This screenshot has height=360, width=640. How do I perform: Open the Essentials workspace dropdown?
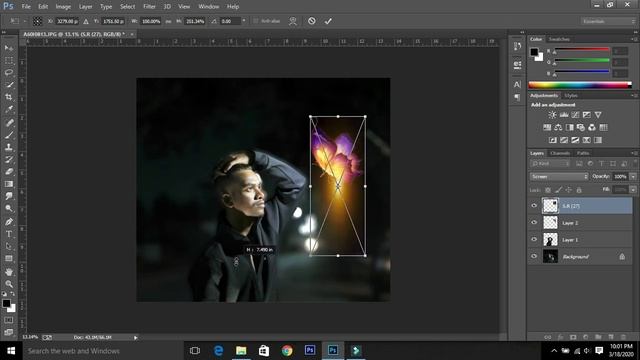coord(608,21)
